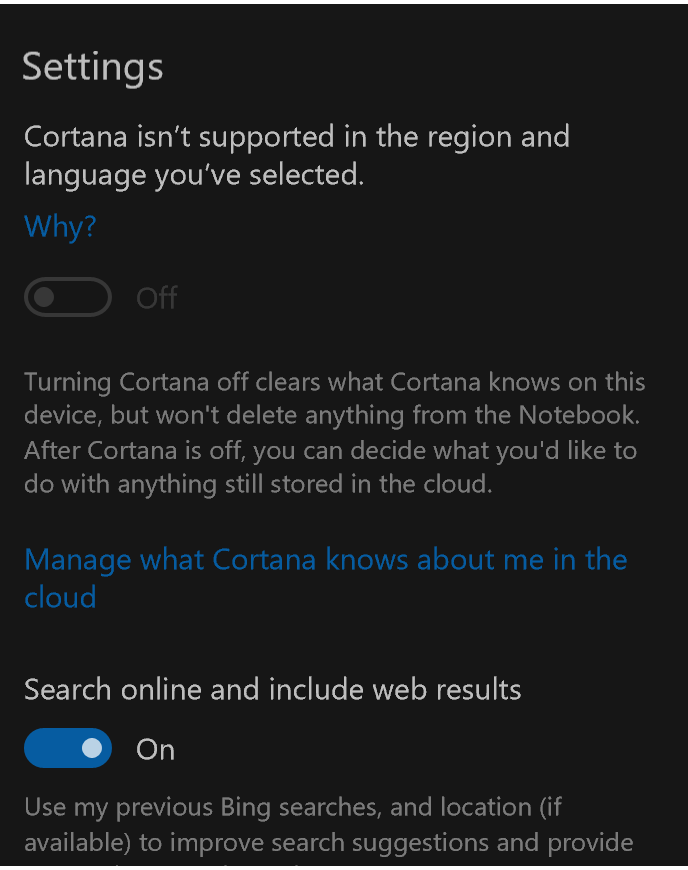Click the On label beside web results toggle
The height and width of the screenshot is (870, 688).
pyautogui.click(x=154, y=748)
